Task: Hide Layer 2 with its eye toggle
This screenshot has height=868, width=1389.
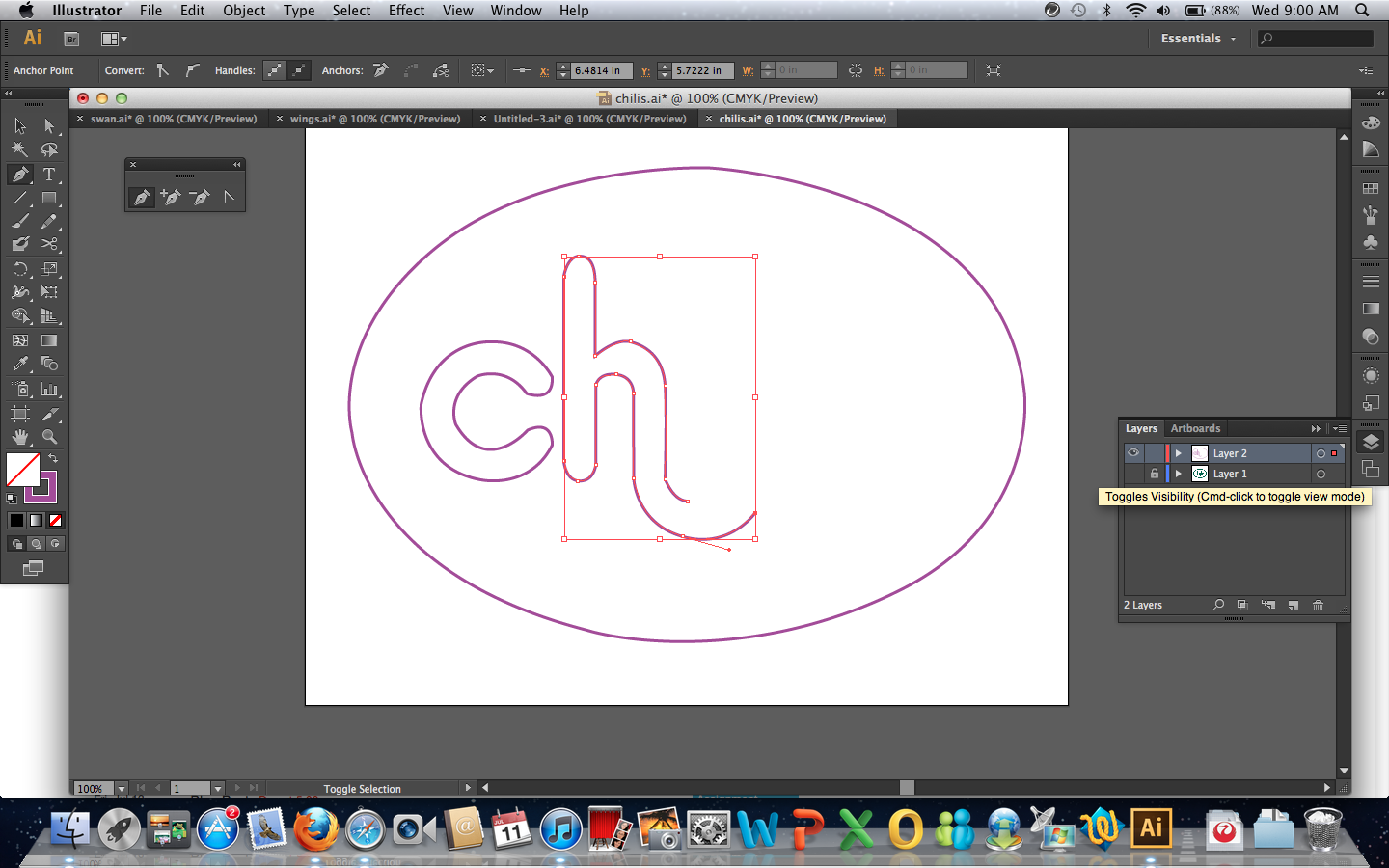Action: coord(1133,452)
